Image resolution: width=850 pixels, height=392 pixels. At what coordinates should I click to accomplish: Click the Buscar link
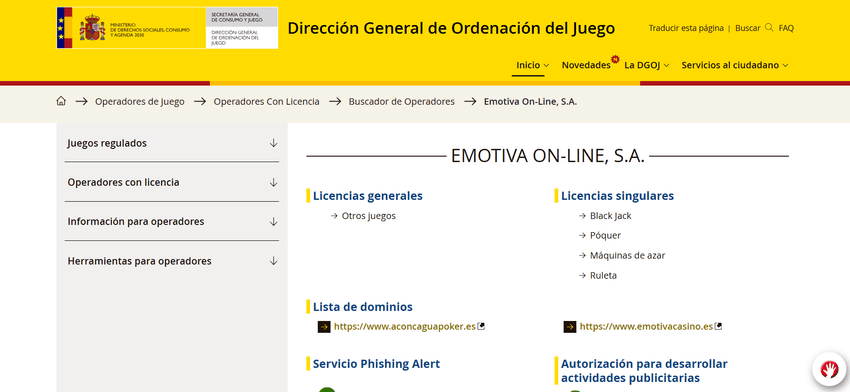coord(748,28)
